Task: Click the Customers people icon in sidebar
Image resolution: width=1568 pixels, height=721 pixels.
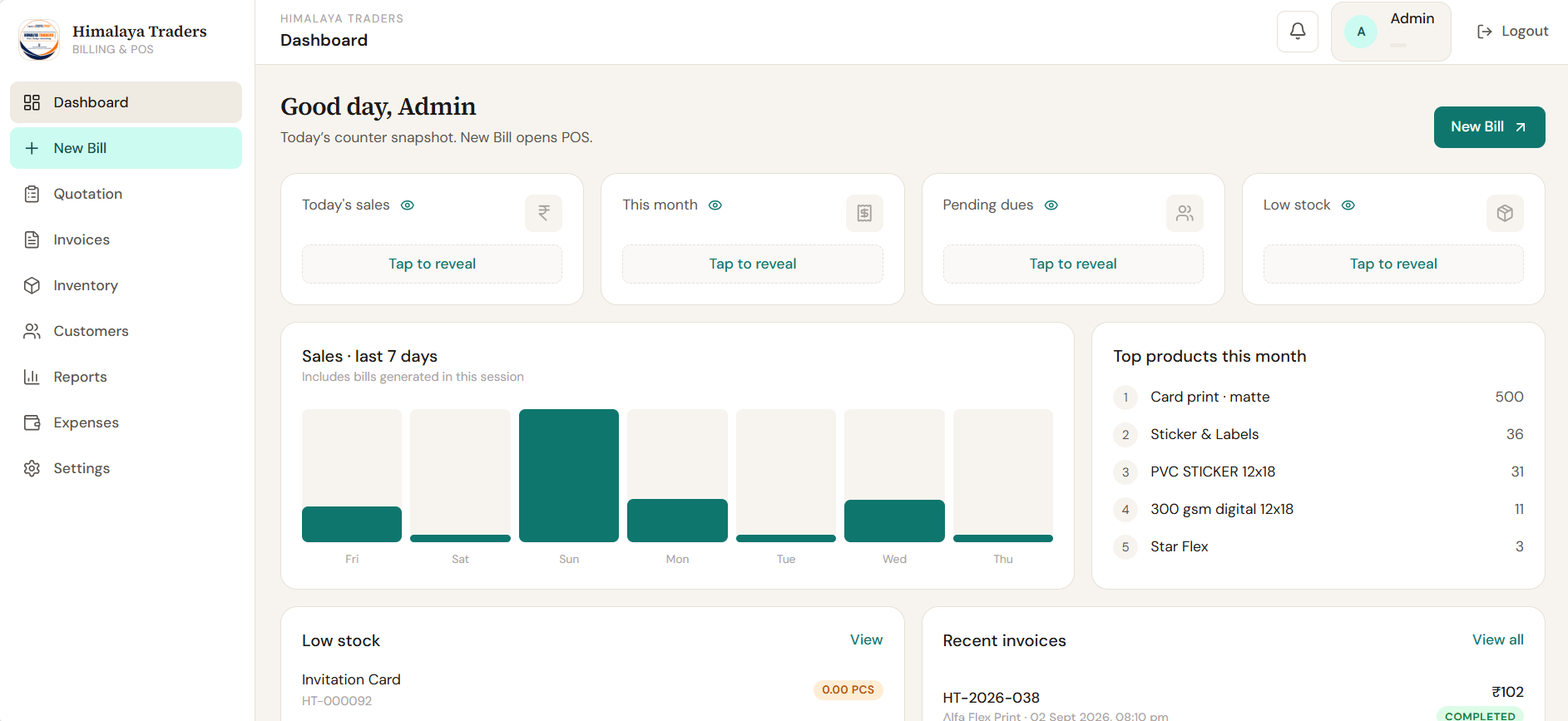Action: 32,331
